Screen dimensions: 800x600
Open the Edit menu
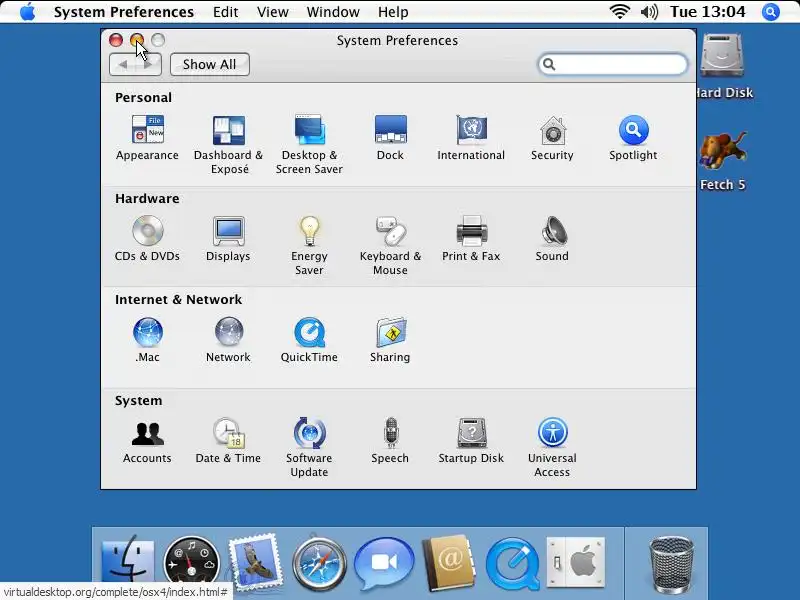click(x=225, y=12)
